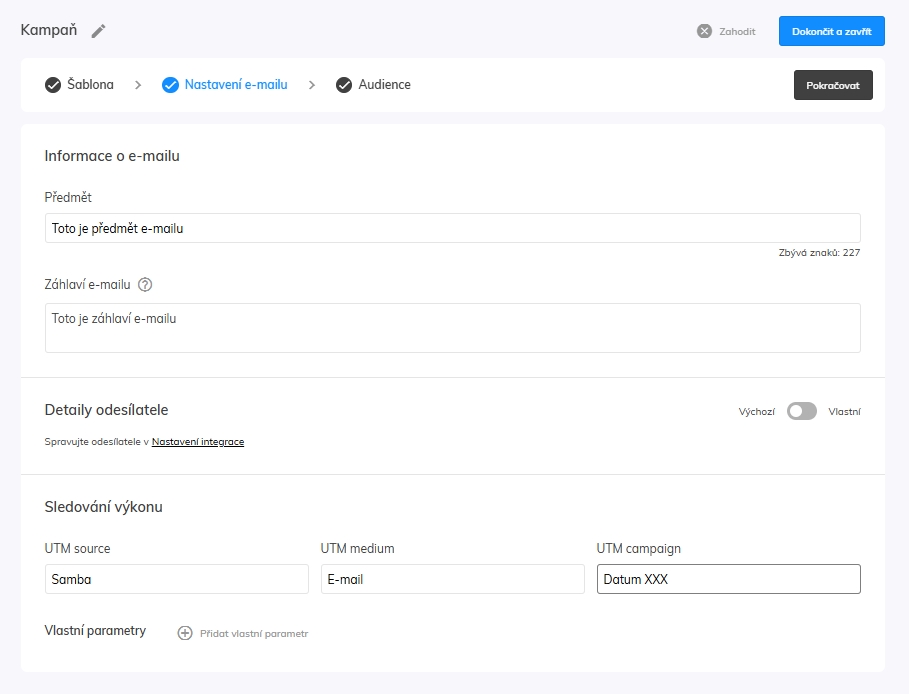Image resolution: width=909 pixels, height=694 pixels.
Task: Click the Audience step checkmark icon
Action: [x=344, y=85]
